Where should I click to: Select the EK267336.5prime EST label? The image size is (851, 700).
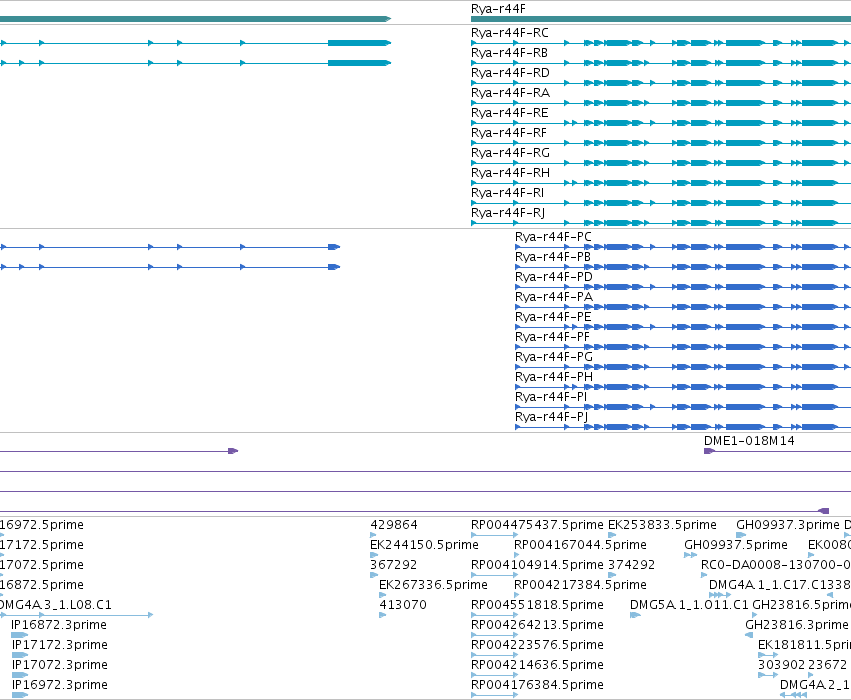pyautogui.click(x=433, y=585)
